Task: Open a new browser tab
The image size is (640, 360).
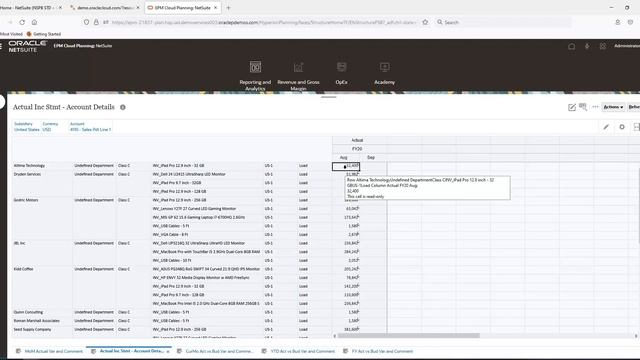Action: pos(228,7)
